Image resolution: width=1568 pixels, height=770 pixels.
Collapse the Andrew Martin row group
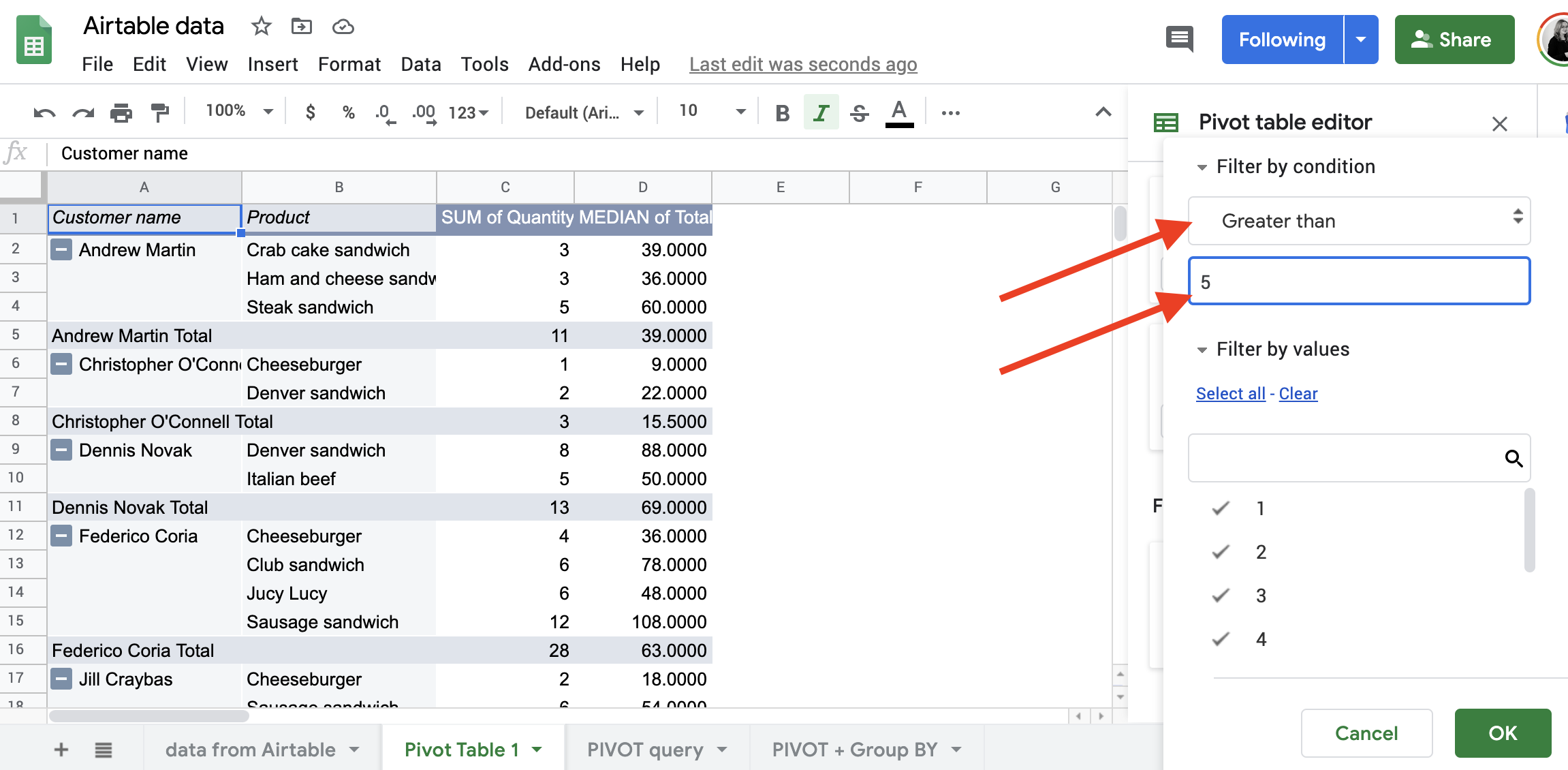click(61, 249)
